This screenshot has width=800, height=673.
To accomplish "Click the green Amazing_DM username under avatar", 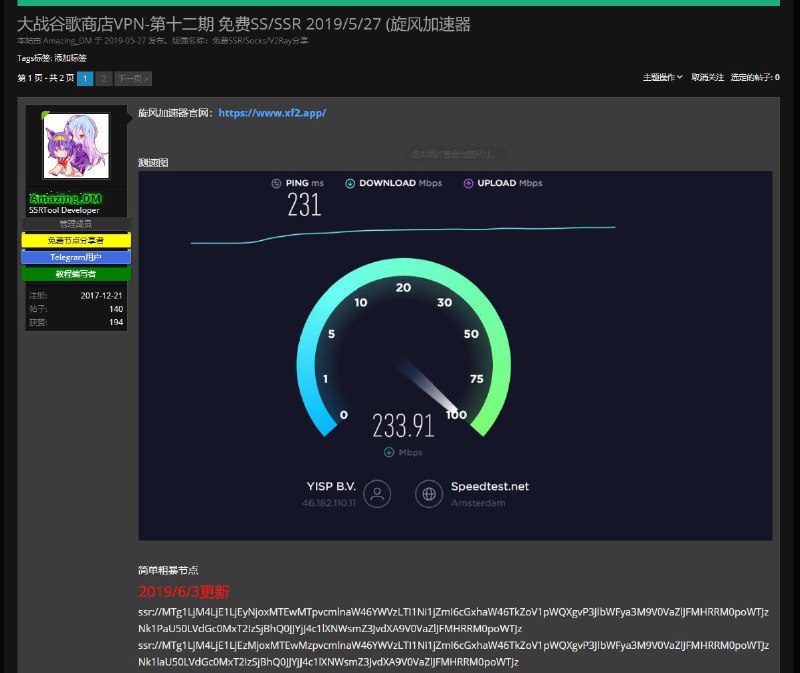I will coord(65,198).
